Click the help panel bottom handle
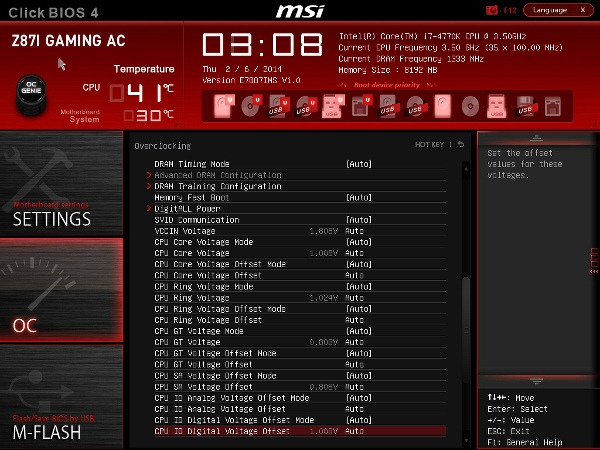 536,381
